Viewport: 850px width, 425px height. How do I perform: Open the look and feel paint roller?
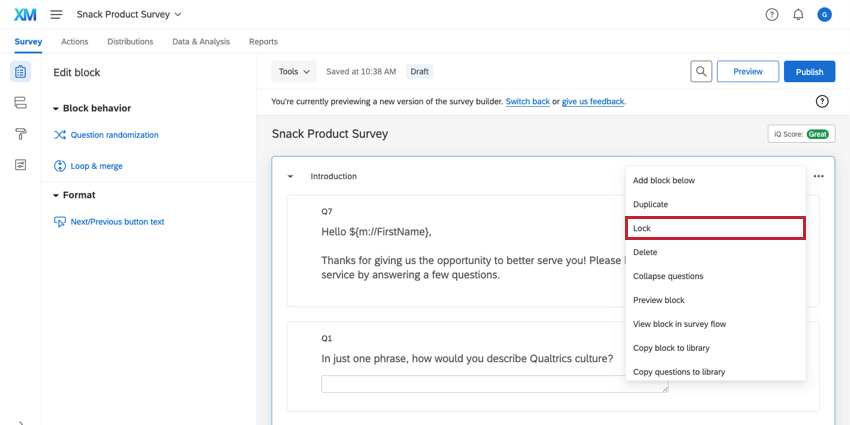pos(21,134)
